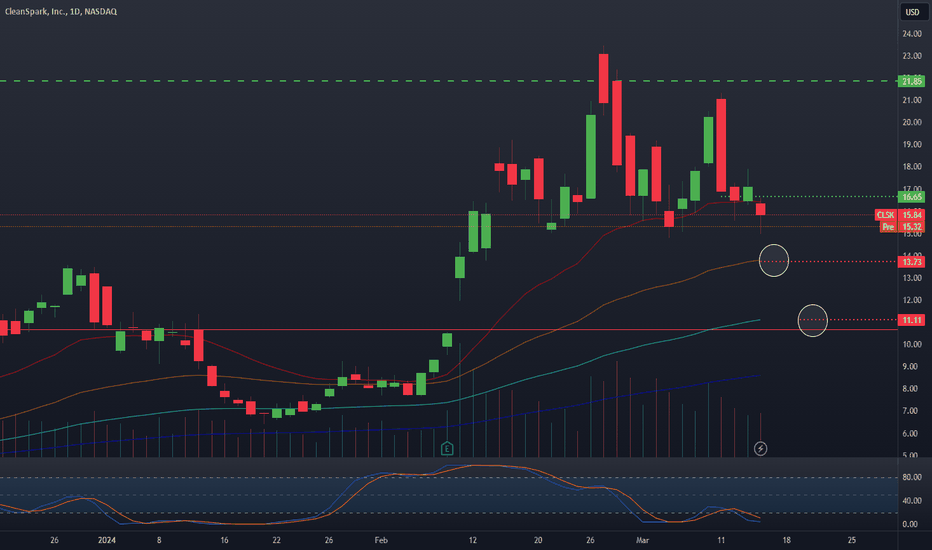
Task: Click the Pre 15.32 pre-market label
Action: coord(902,227)
